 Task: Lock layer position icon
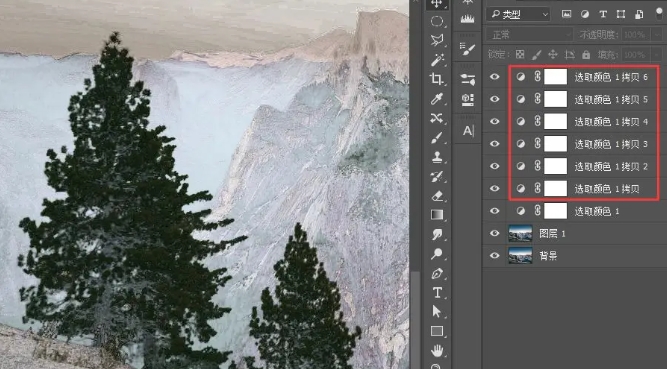pos(553,54)
